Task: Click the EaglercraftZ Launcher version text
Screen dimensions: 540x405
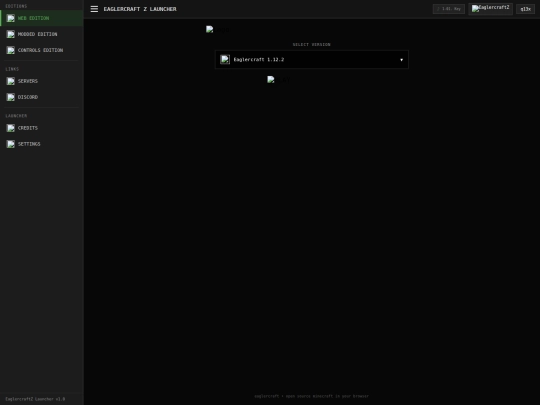Action: [x=35, y=399]
